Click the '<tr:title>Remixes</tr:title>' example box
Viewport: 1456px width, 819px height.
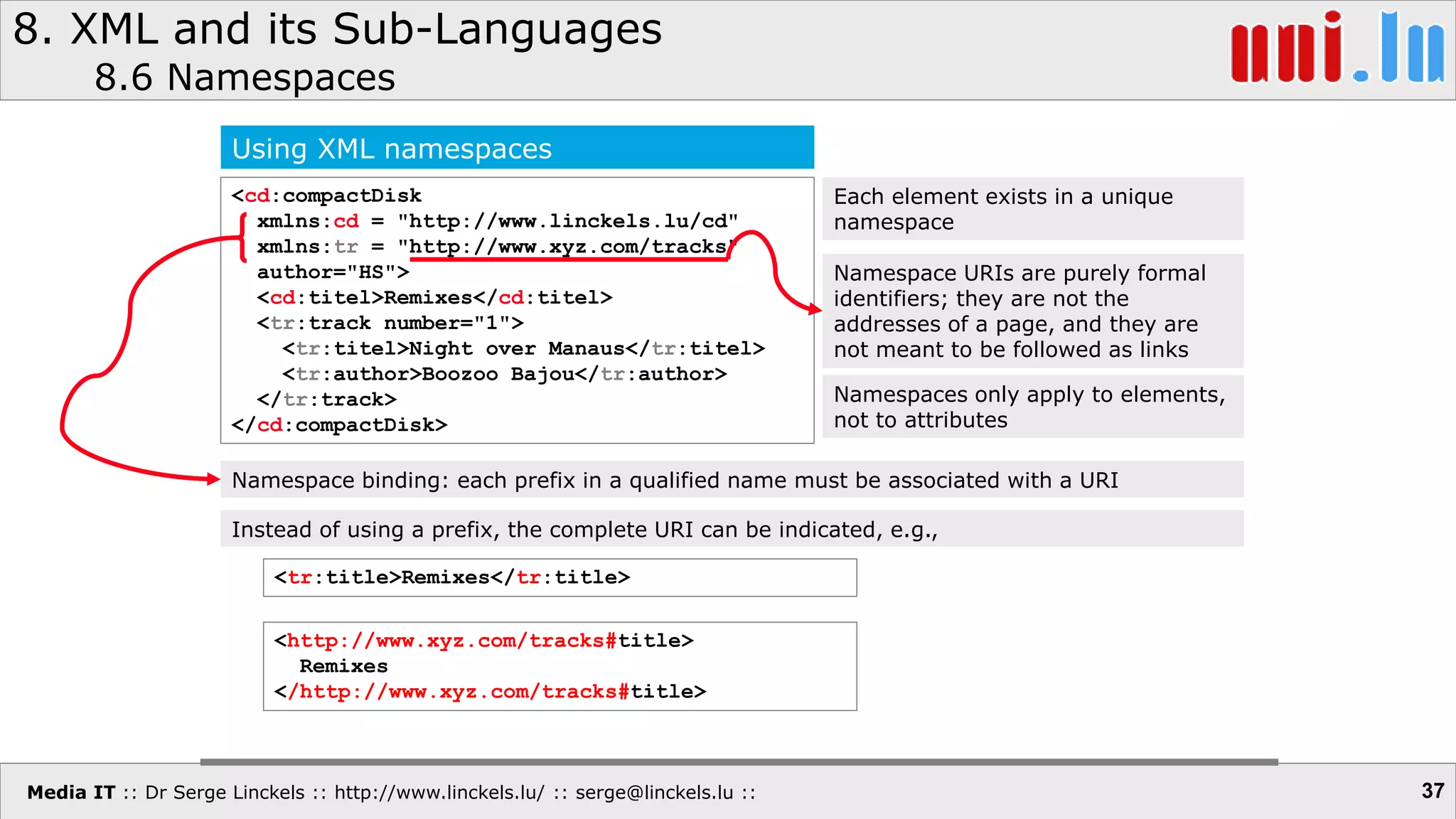click(560, 577)
